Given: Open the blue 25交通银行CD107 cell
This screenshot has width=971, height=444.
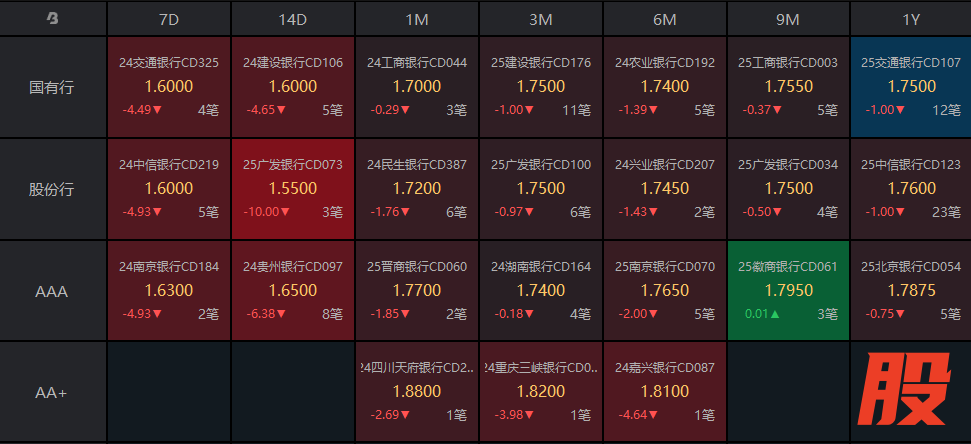Looking at the screenshot, I should point(910,87).
